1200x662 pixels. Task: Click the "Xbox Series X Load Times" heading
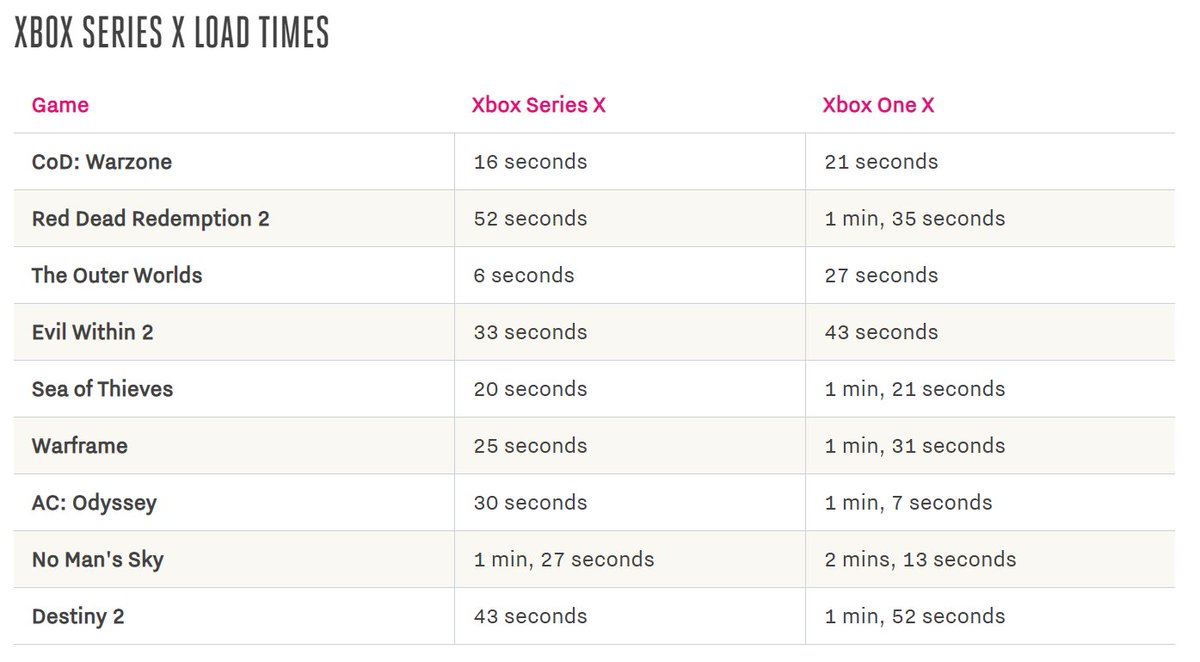pos(171,34)
